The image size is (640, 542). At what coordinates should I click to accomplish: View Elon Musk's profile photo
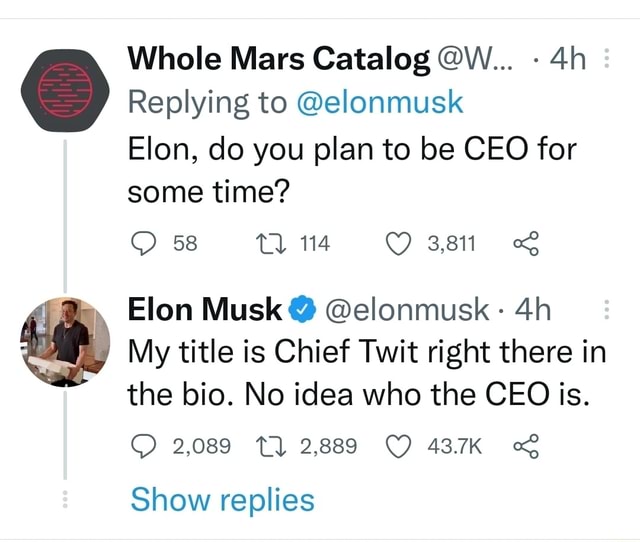click(x=66, y=342)
